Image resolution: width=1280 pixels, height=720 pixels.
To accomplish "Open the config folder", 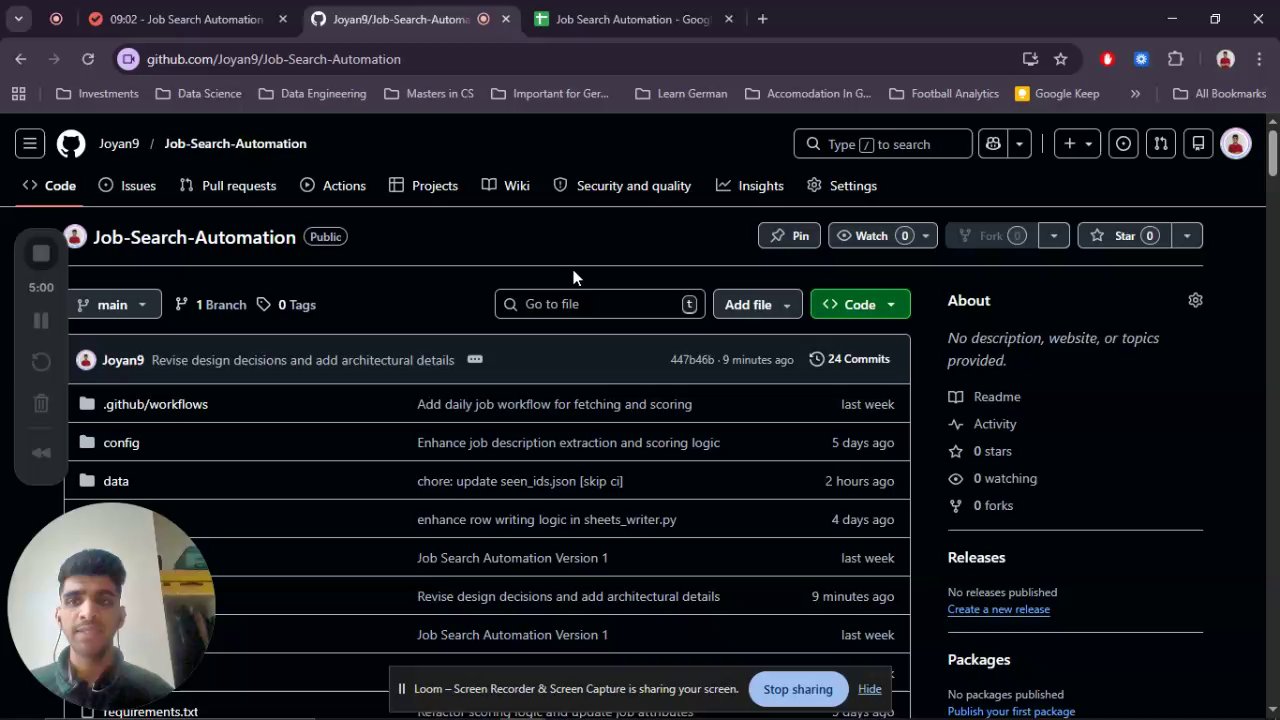I will tap(121, 442).
